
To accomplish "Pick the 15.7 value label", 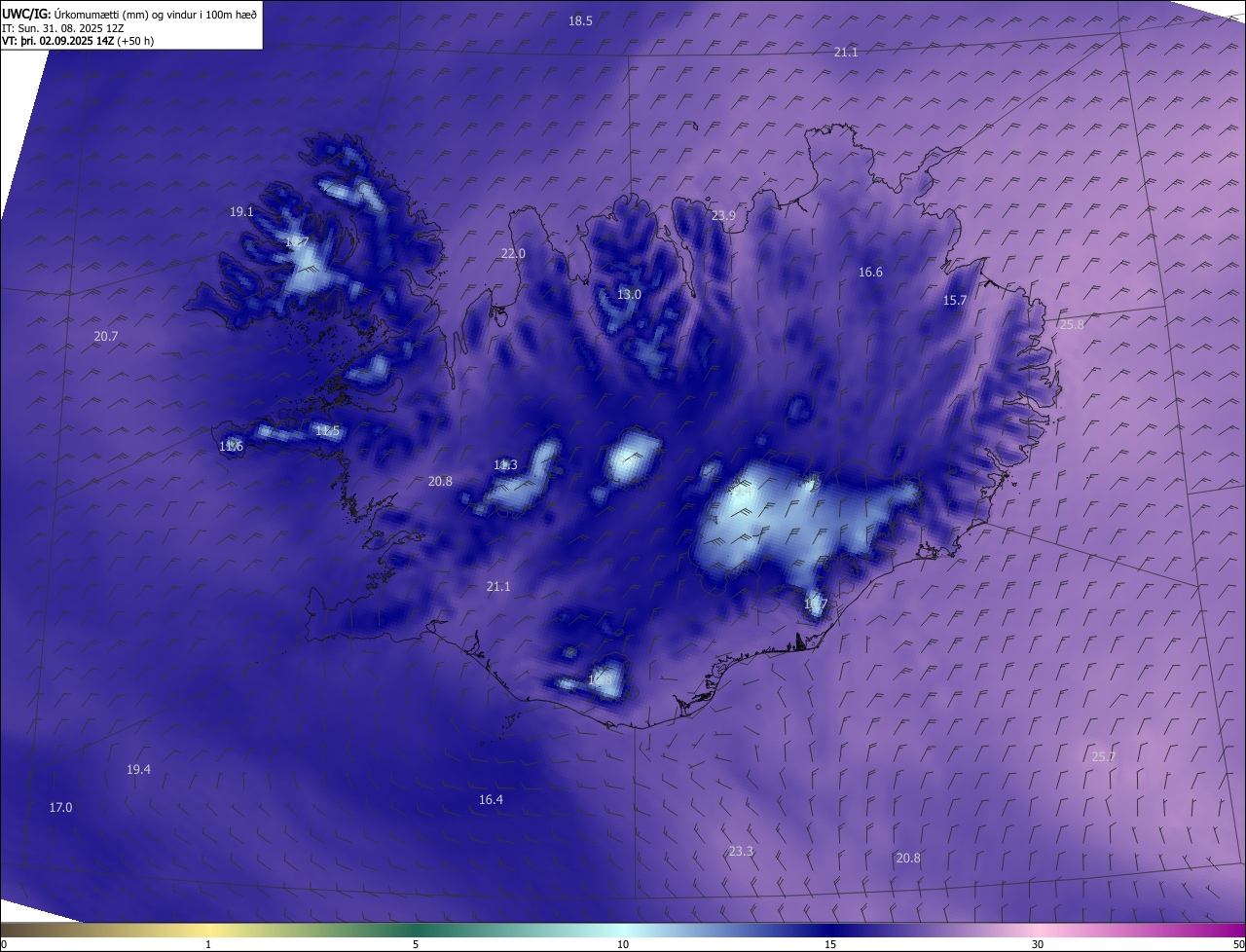I will pos(955,300).
